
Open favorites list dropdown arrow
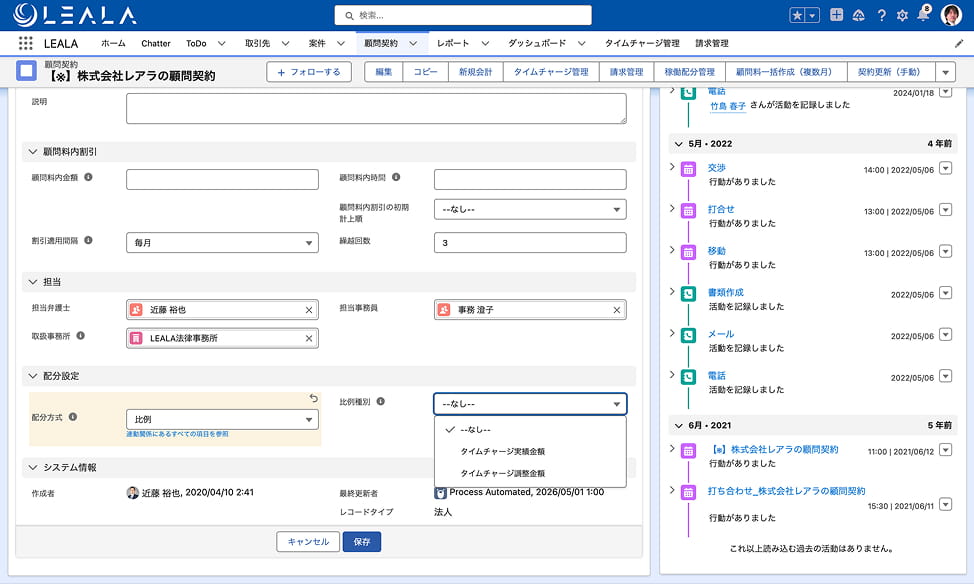point(812,16)
